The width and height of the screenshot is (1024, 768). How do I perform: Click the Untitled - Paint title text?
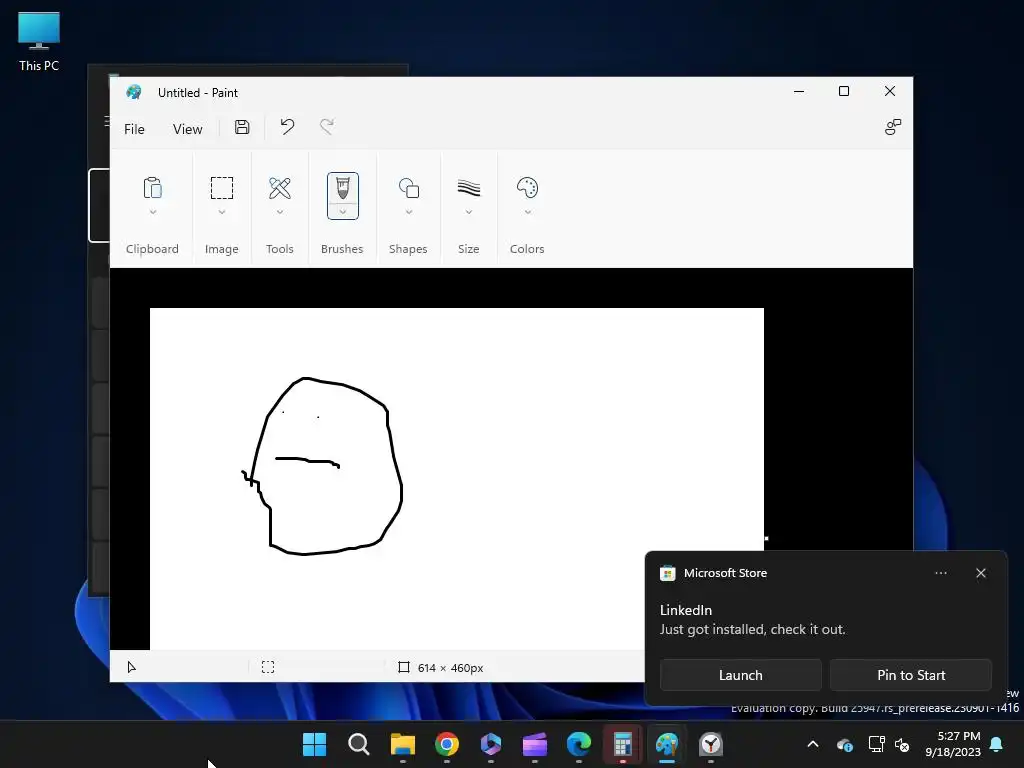(x=198, y=93)
